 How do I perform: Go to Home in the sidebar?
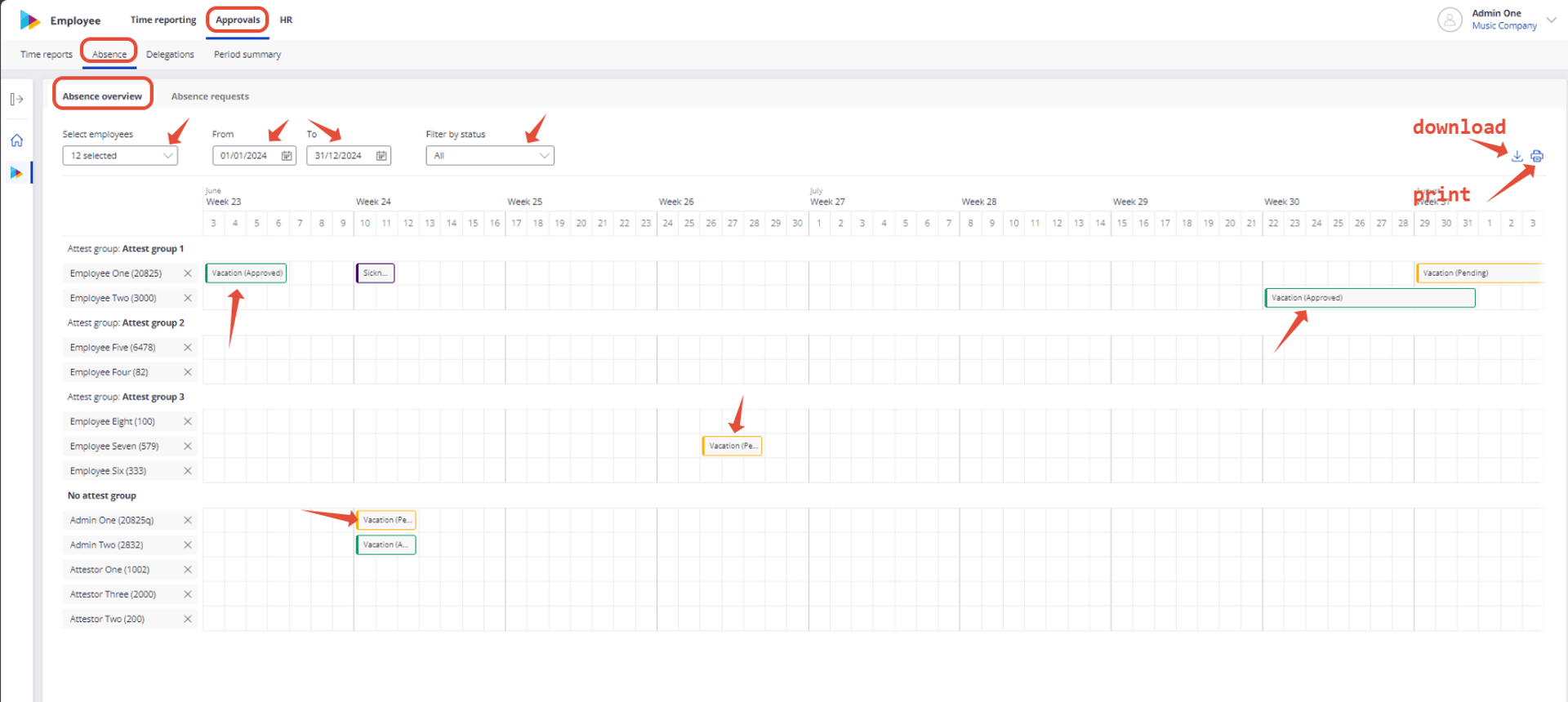[x=16, y=140]
